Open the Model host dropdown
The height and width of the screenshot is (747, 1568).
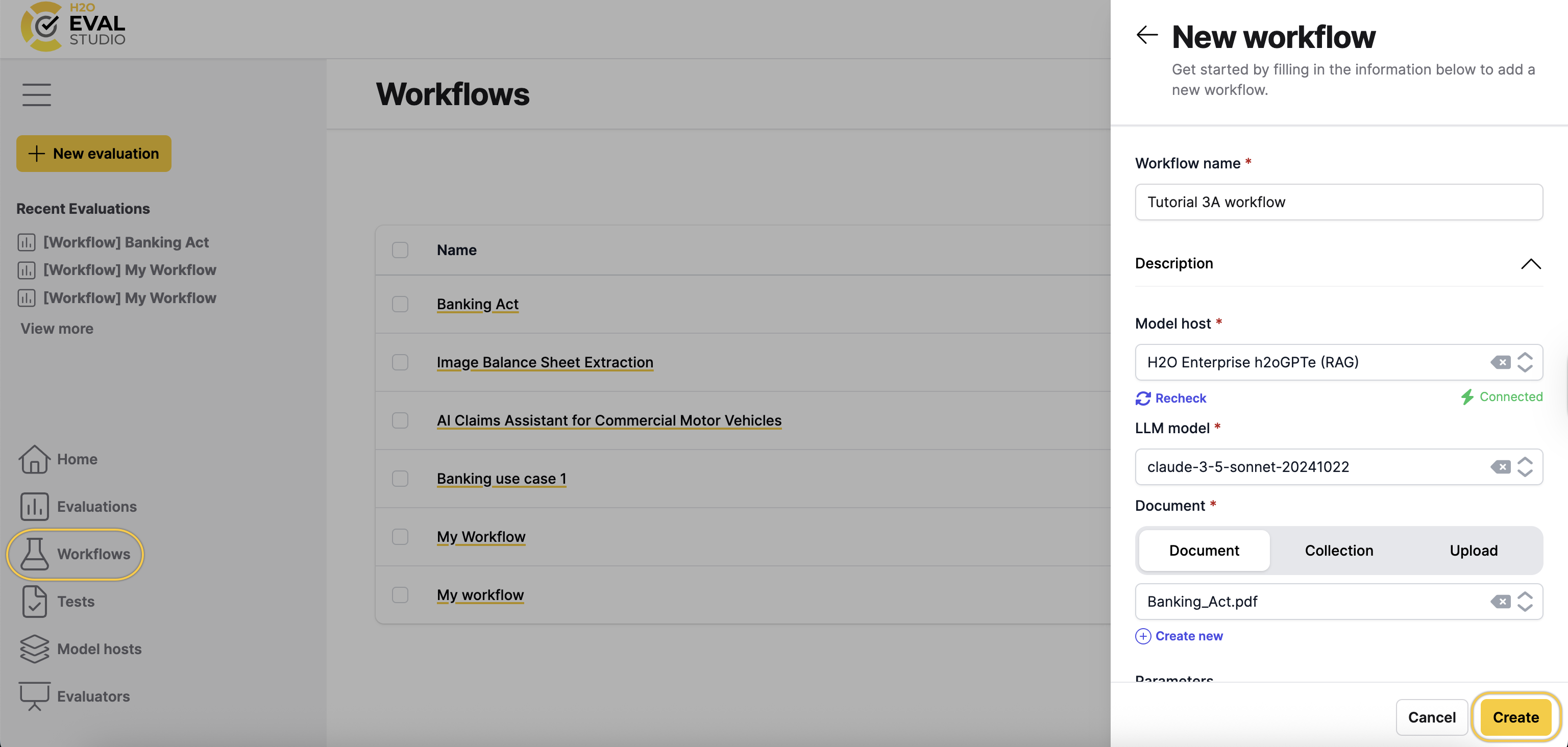1526,362
